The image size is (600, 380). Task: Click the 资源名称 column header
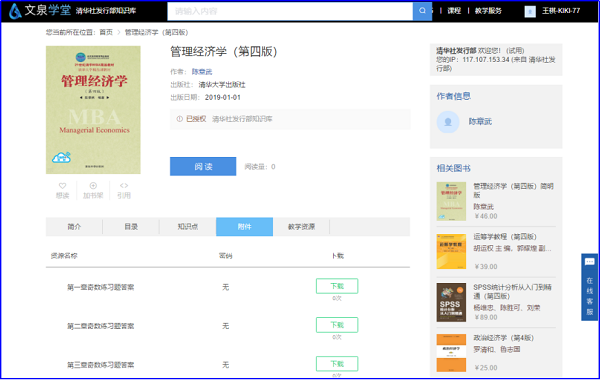point(64,256)
